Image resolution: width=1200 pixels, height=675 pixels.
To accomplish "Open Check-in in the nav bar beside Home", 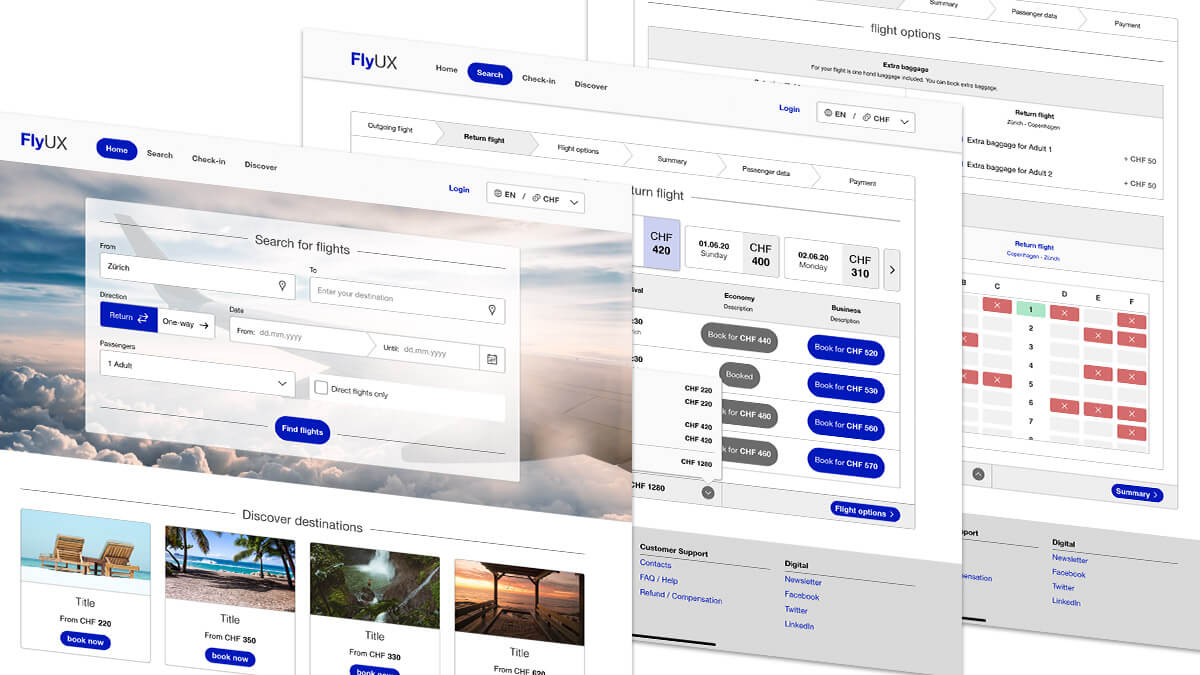I will [x=208, y=160].
